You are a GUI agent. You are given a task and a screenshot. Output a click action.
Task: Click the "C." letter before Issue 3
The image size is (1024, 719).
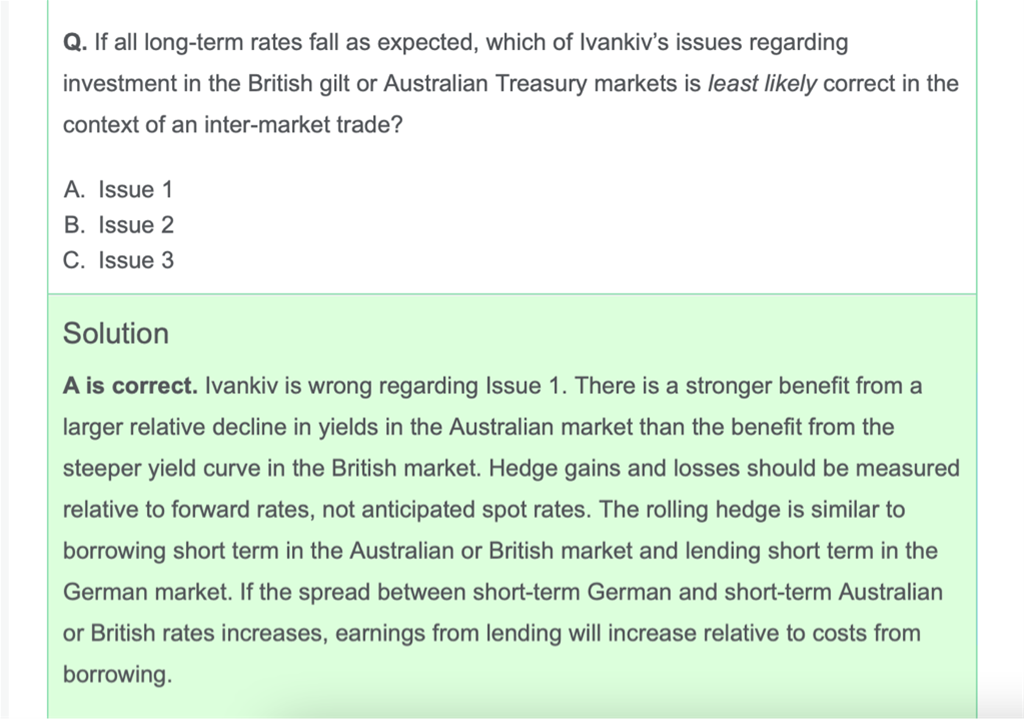73,261
